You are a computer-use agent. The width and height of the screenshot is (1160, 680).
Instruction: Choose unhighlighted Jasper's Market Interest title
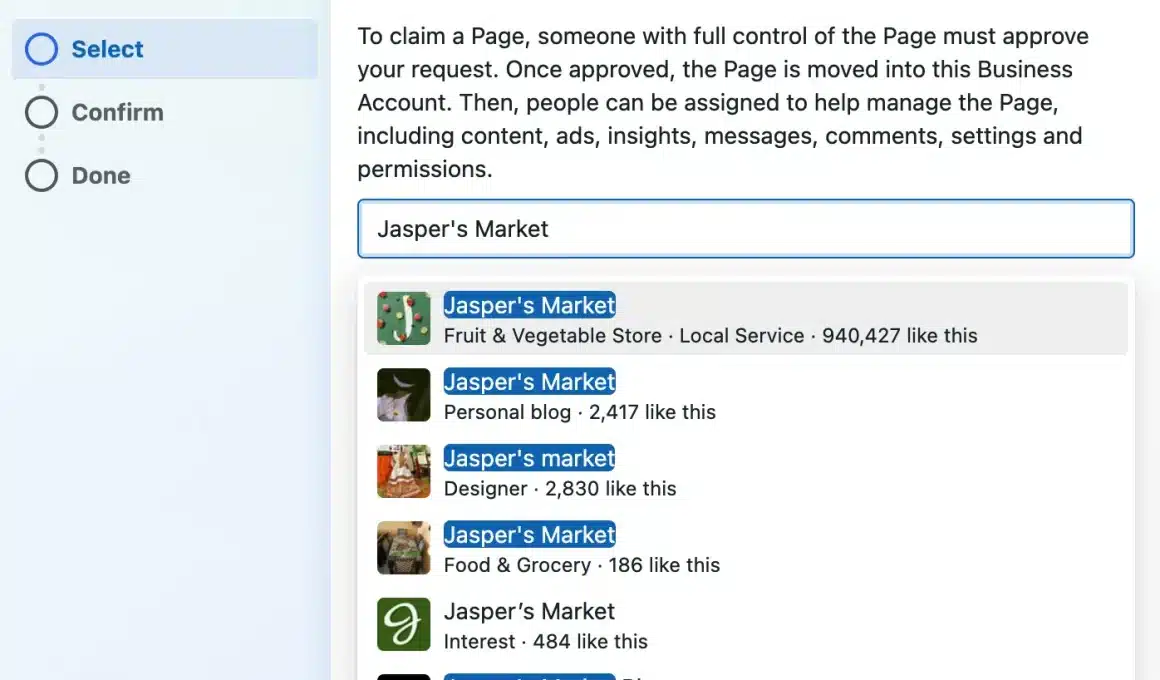tap(529, 611)
